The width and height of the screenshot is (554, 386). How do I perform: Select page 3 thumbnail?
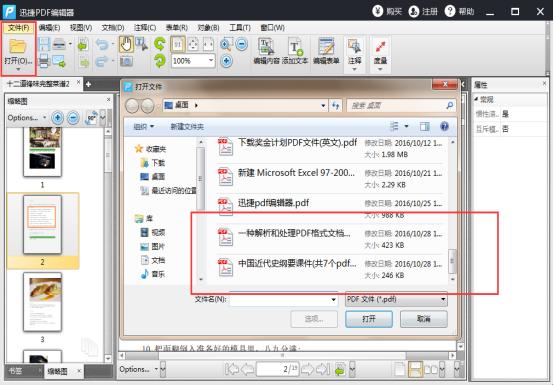click(42, 302)
